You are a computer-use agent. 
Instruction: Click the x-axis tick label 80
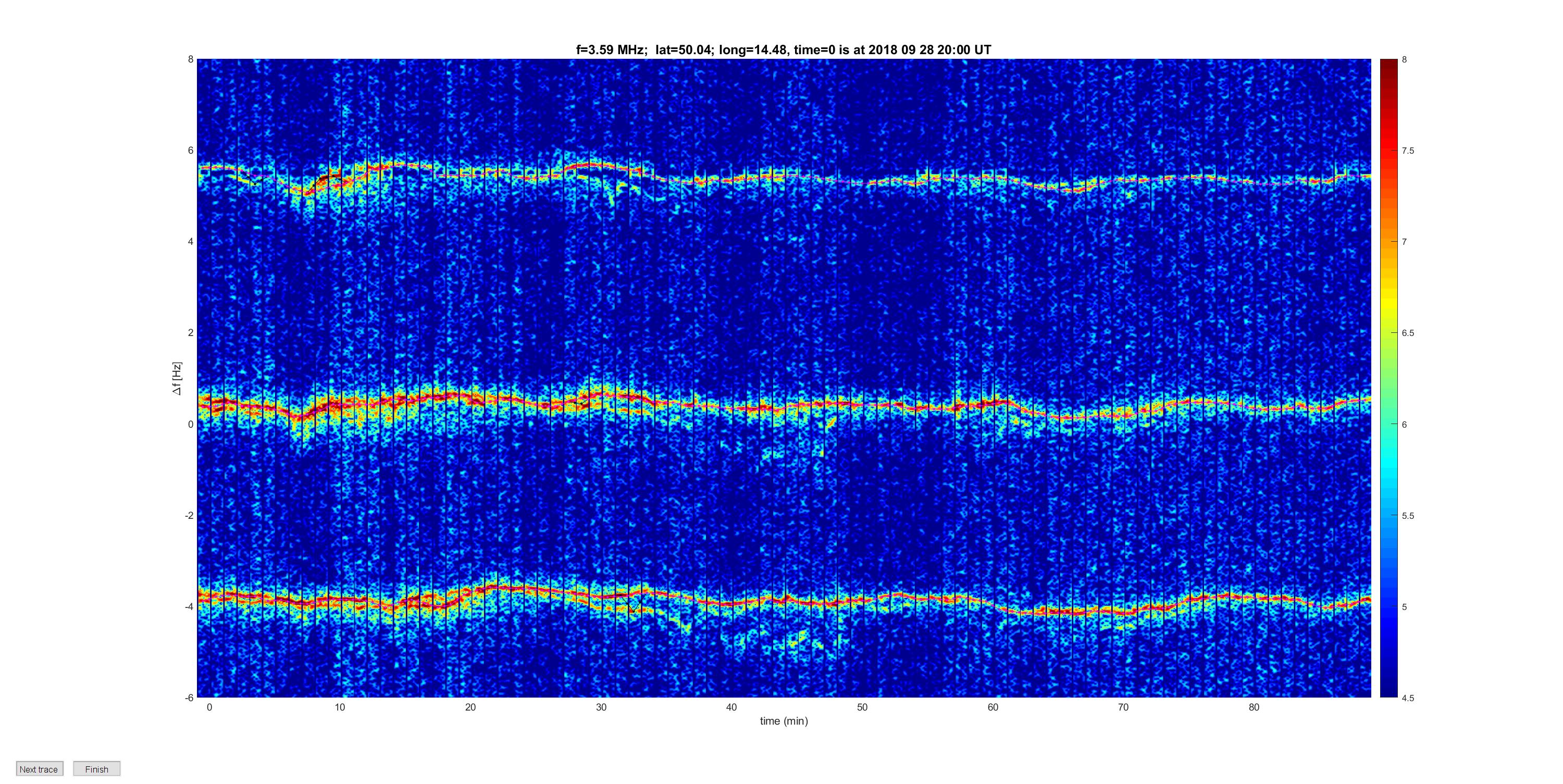[x=1254, y=707]
